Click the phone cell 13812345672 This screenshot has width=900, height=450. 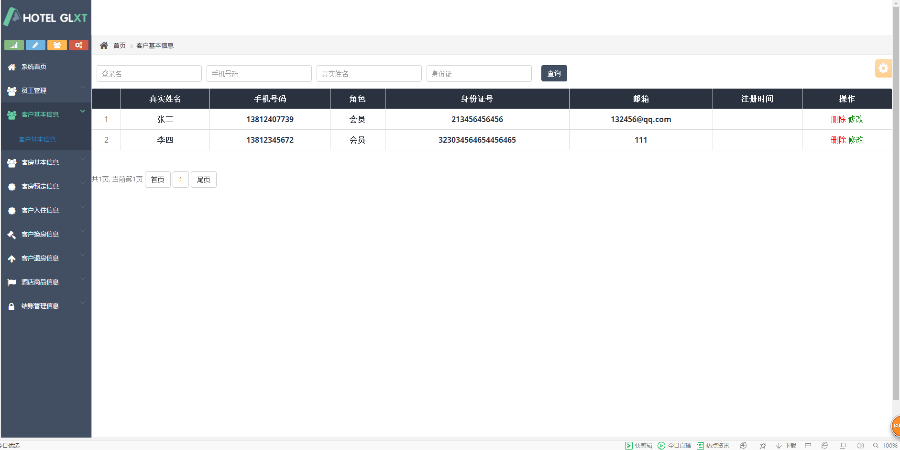270,140
